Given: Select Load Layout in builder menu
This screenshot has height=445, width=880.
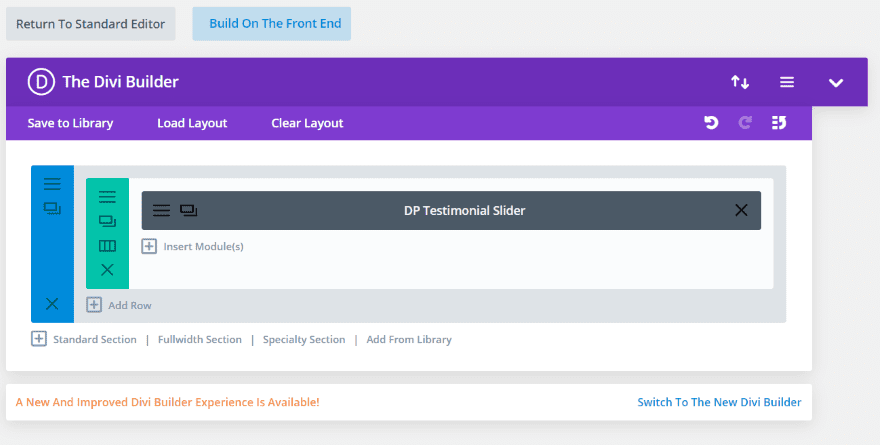Looking at the screenshot, I should pos(192,123).
